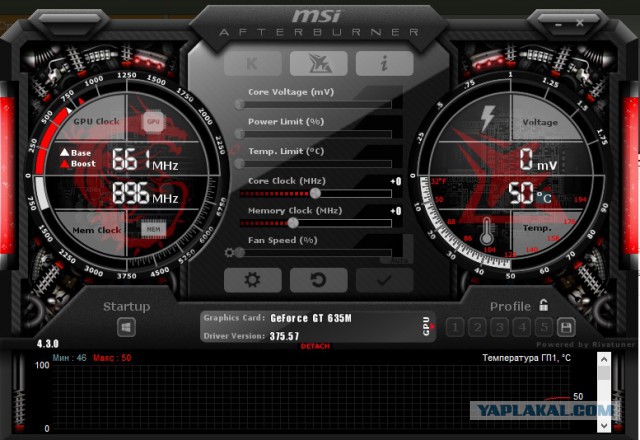Screen dimensions: 640x440
Task: Select profile slot 3
Action: [500, 327]
